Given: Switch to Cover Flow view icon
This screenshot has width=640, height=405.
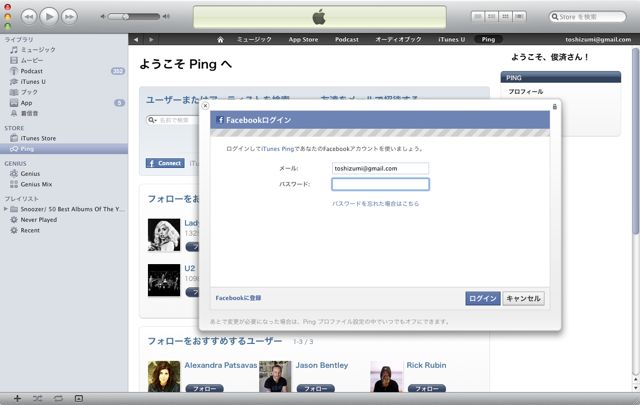Looking at the screenshot, I should [519, 16].
